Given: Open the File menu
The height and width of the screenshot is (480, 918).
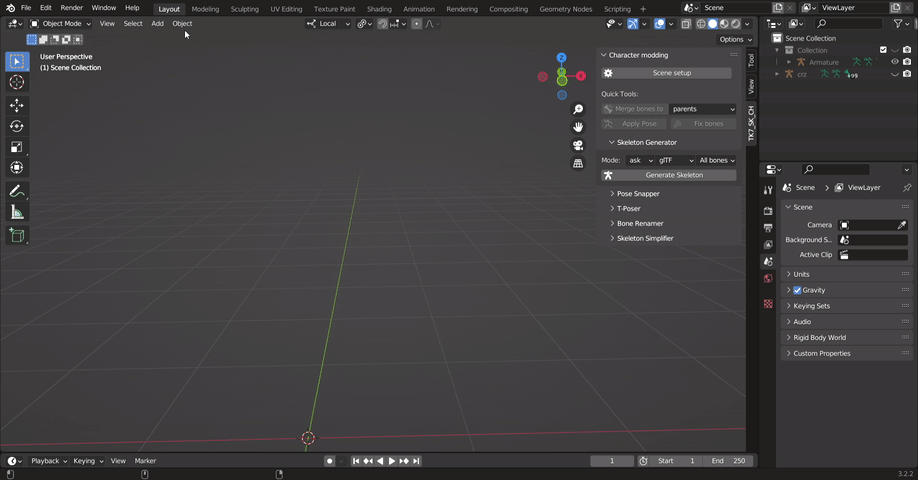Looking at the screenshot, I should (26, 8).
